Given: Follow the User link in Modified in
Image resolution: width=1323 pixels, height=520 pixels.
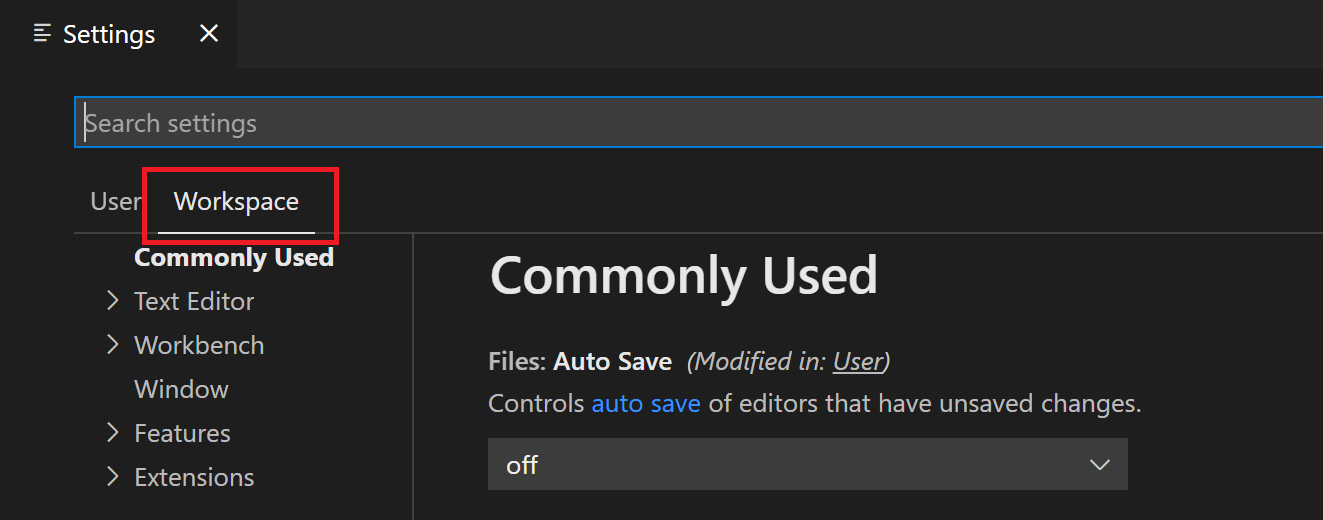Looking at the screenshot, I should (858, 361).
